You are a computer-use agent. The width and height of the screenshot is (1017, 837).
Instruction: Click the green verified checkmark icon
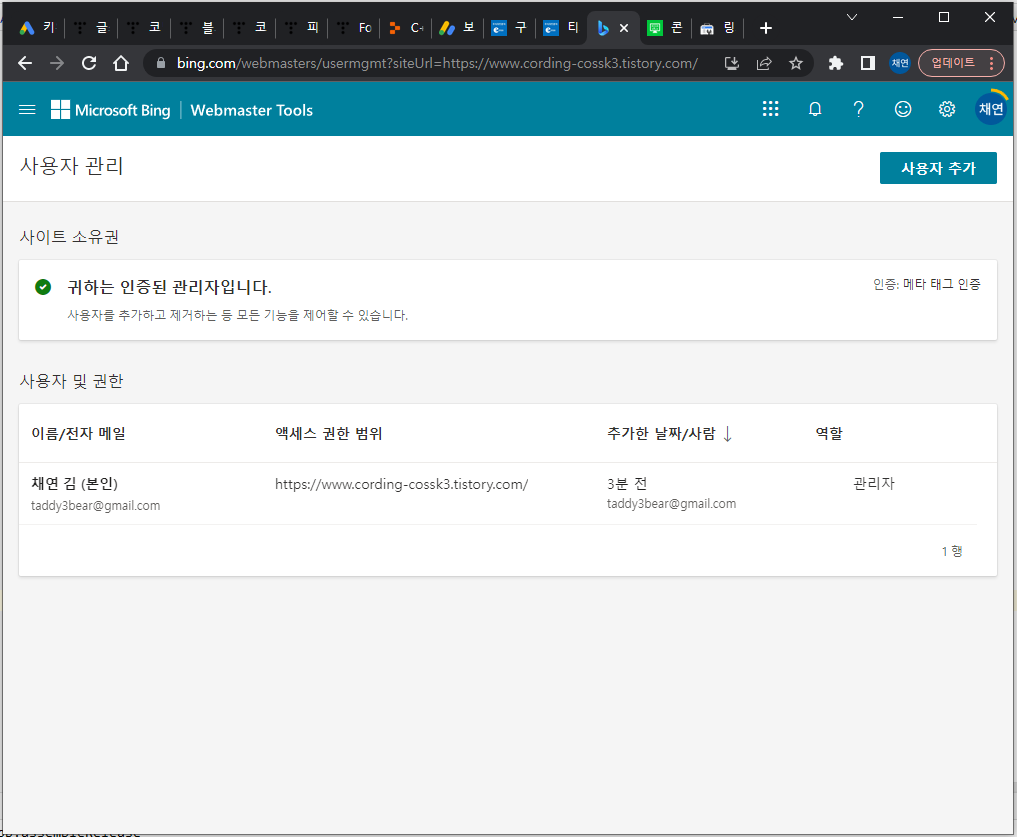pos(43,287)
